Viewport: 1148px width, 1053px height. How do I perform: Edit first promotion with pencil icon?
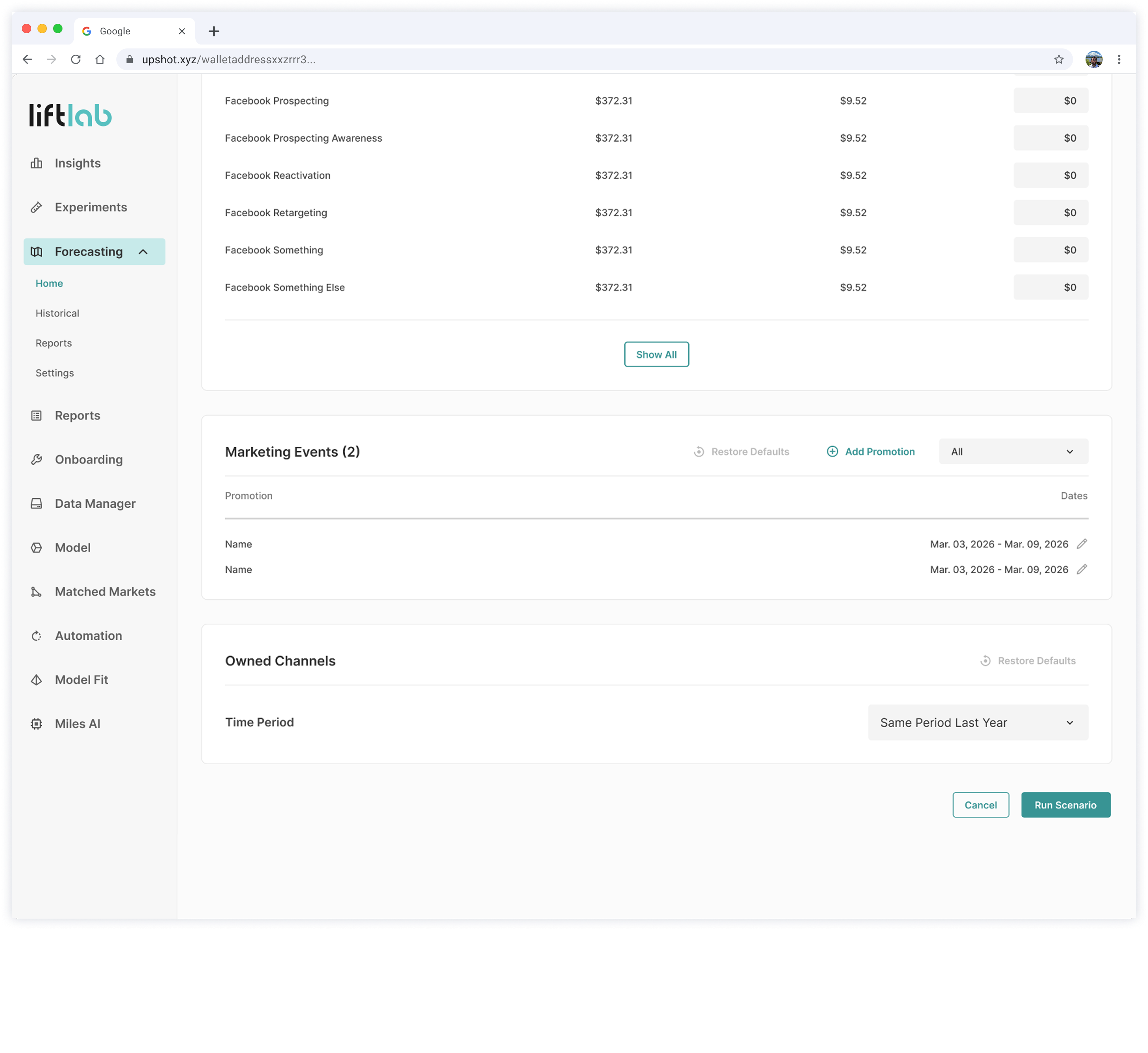1082,544
